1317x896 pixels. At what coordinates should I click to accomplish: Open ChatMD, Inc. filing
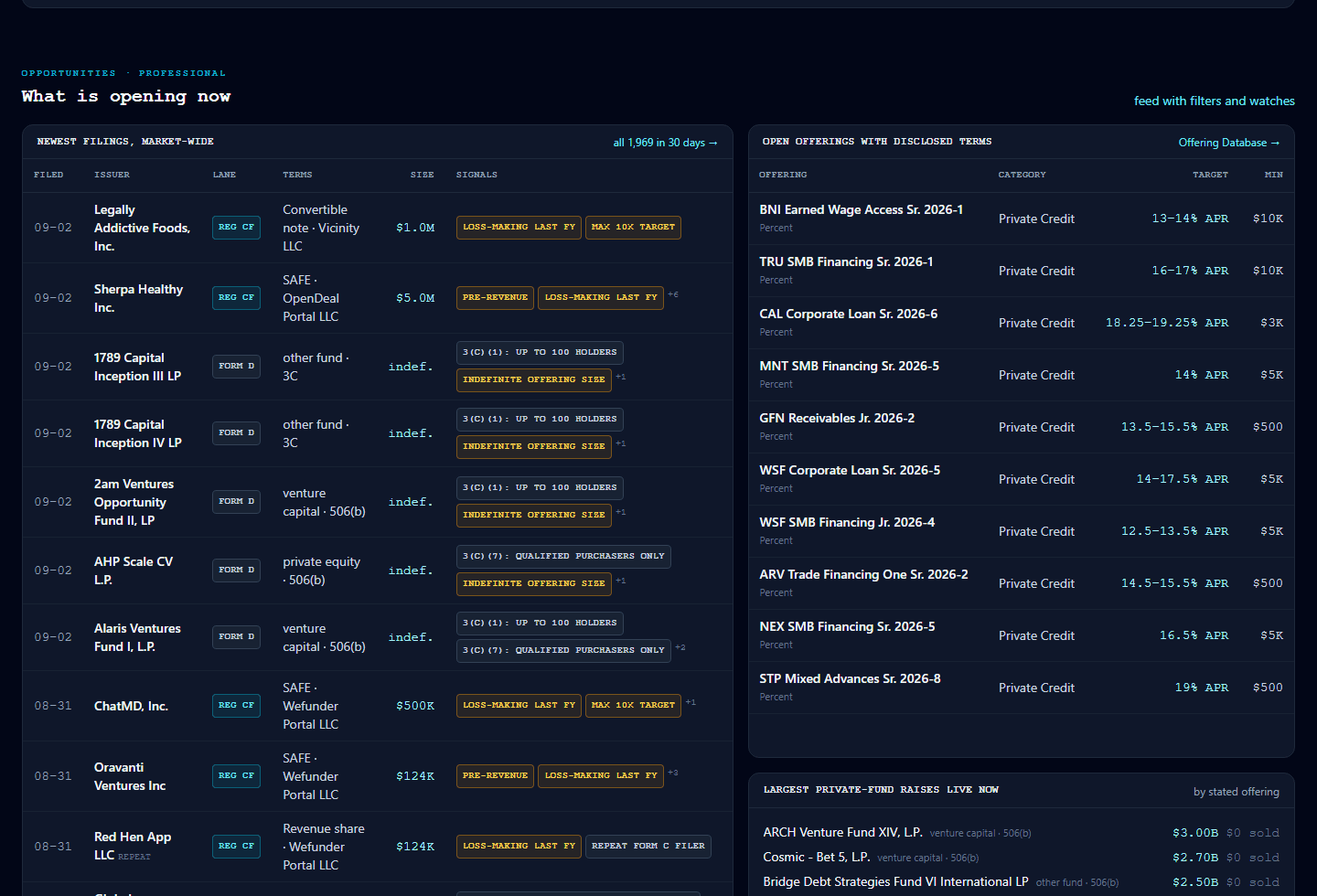(131, 706)
